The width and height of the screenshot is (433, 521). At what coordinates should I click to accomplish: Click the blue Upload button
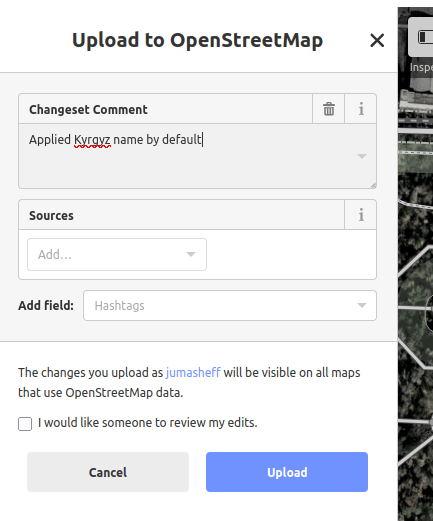(x=287, y=472)
